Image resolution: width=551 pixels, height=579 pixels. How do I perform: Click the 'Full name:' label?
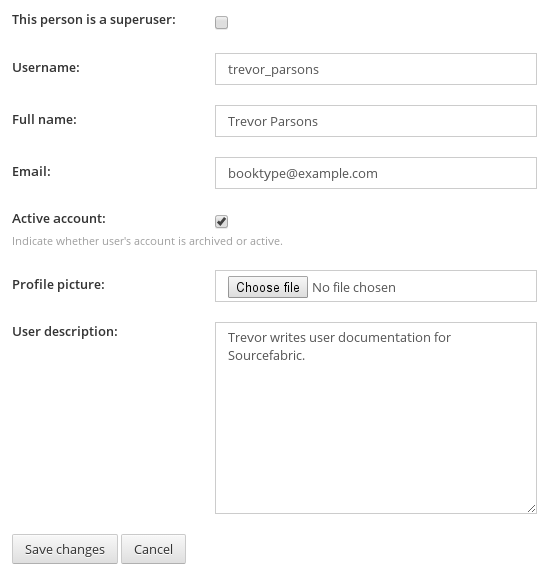tap(44, 120)
